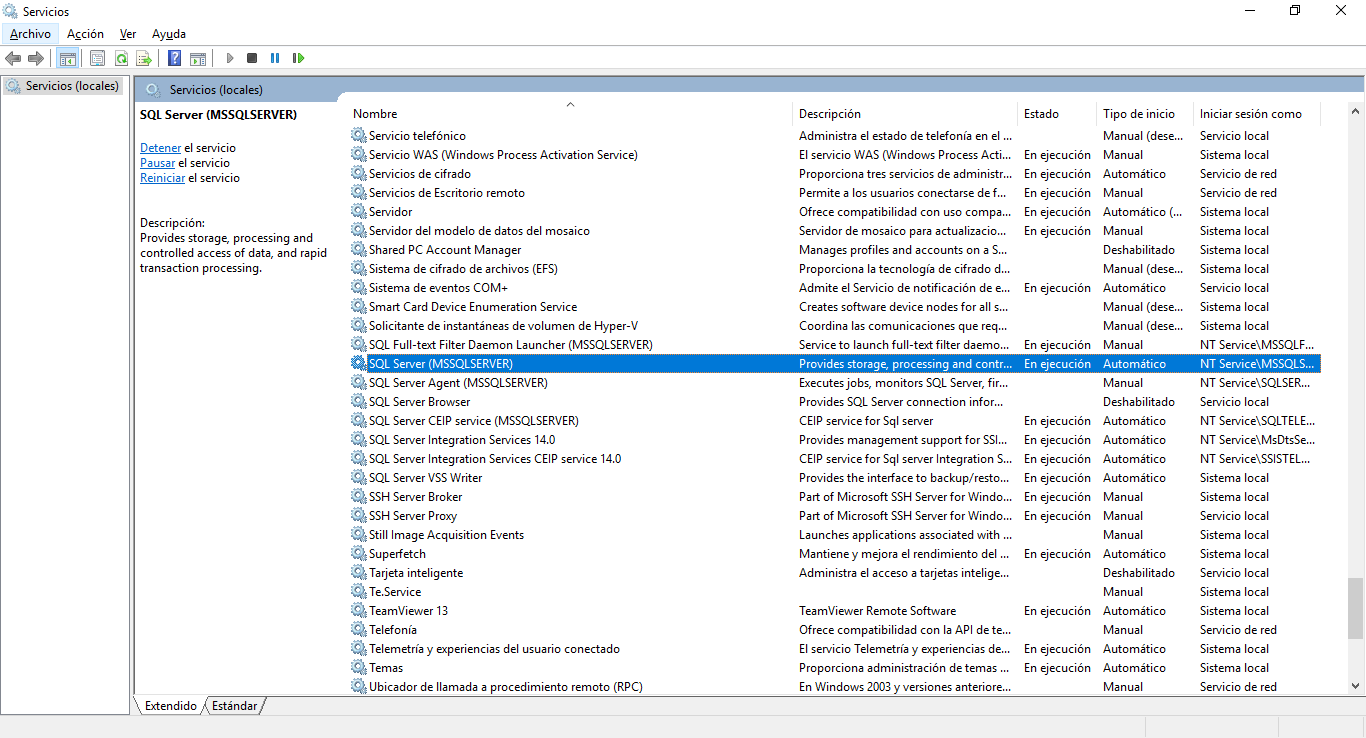
Task: Select Still Image Acquisition Events service
Action: [834, 535]
